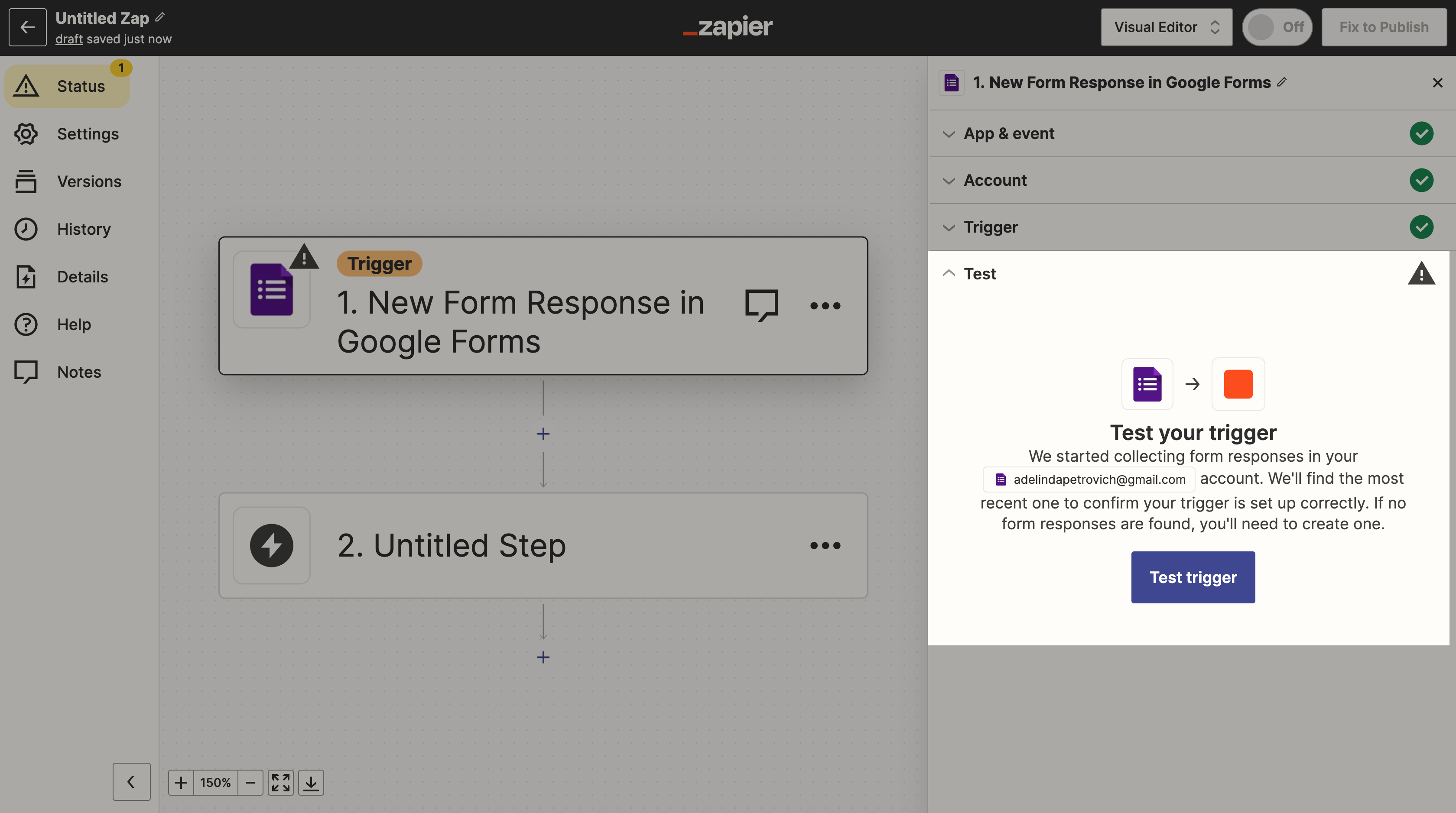1456x813 pixels.
Task: Click the Status badge showing 1
Action: point(121,68)
